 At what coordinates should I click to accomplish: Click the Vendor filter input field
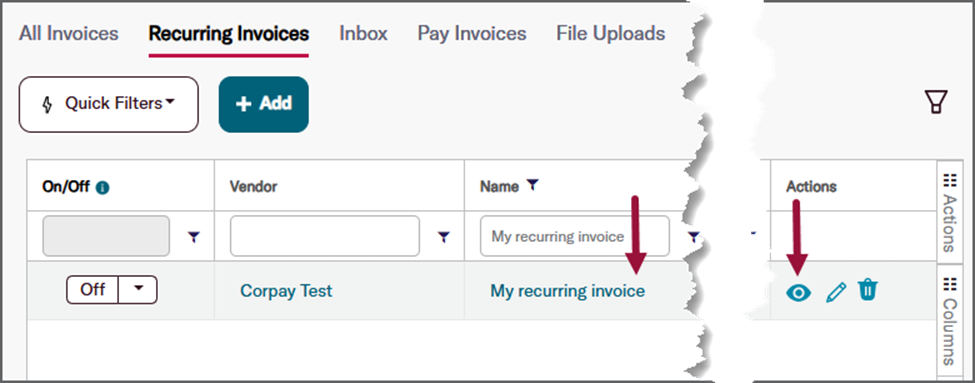[325, 236]
